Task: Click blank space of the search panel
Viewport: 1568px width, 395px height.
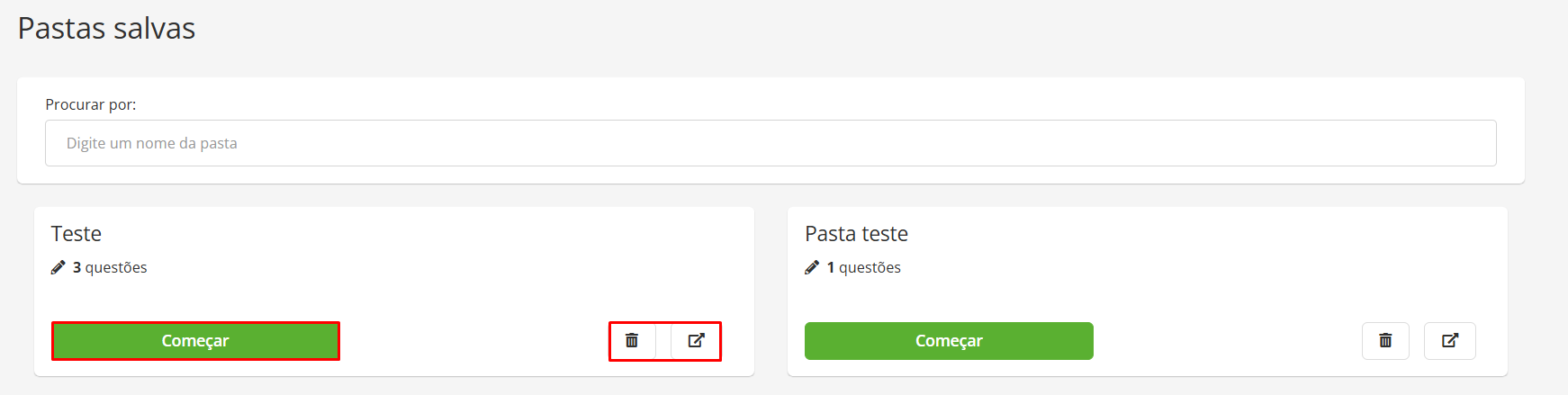Action: pos(810,99)
